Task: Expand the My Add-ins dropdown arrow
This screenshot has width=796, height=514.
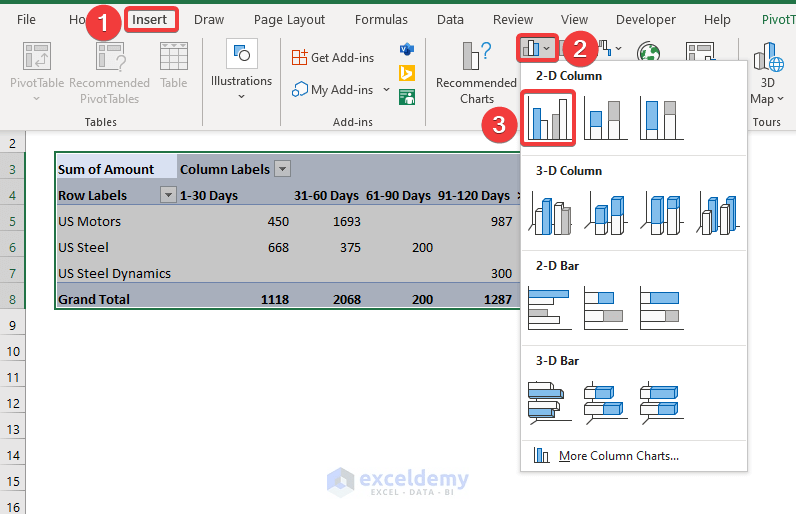Action: click(x=386, y=90)
